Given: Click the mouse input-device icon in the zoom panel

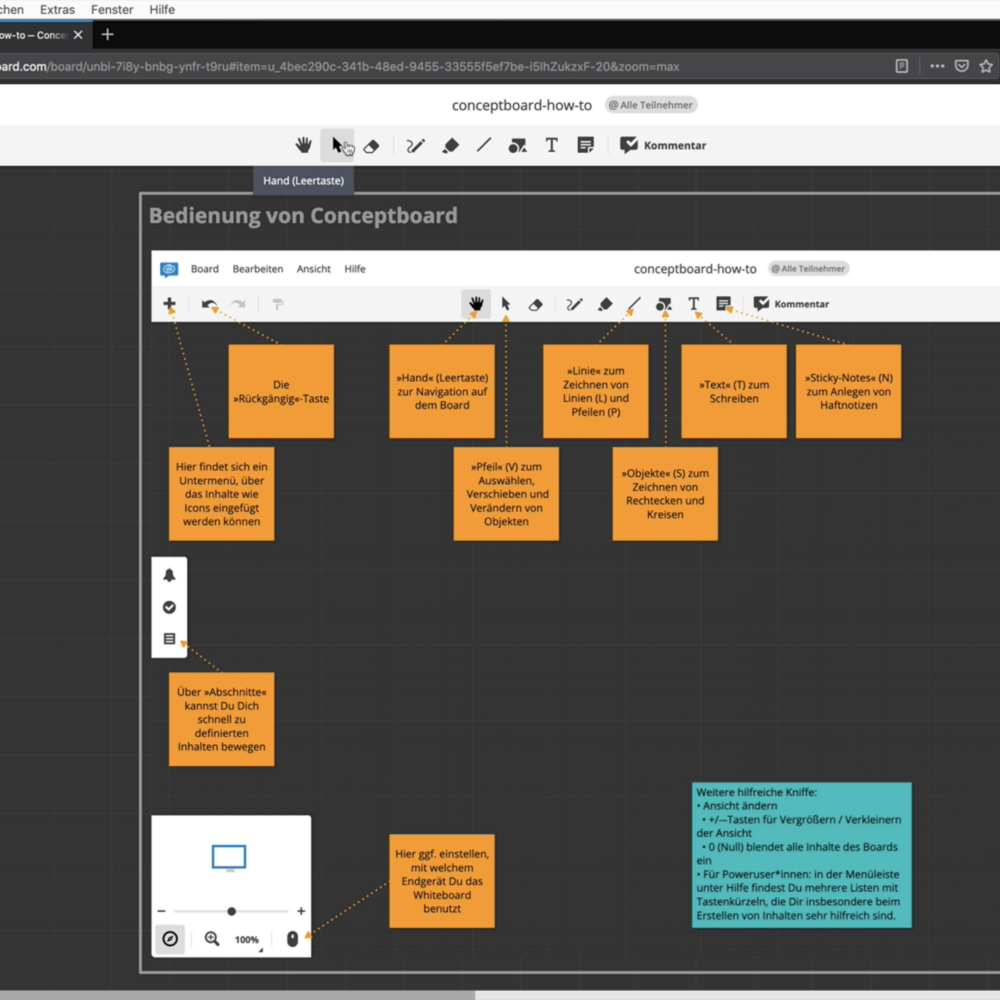Looking at the screenshot, I should pos(292,939).
